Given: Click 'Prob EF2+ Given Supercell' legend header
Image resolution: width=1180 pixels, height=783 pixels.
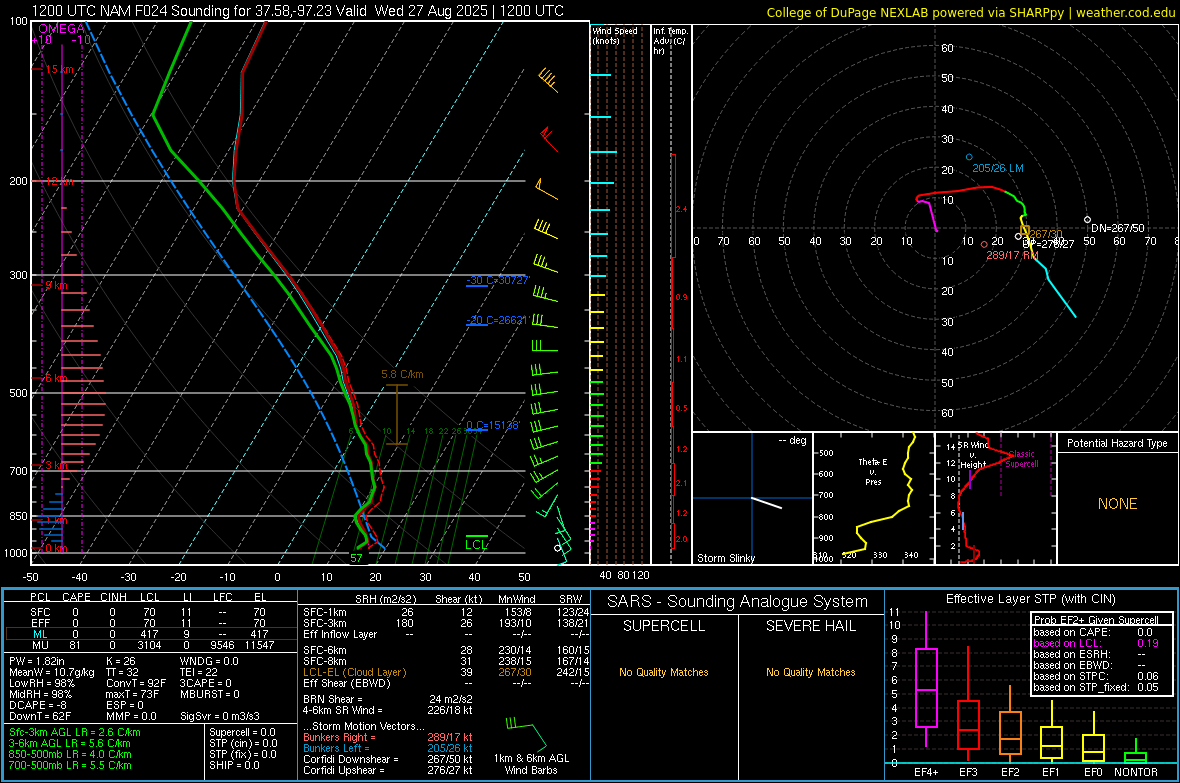Looking at the screenshot, I should click(1096, 620).
